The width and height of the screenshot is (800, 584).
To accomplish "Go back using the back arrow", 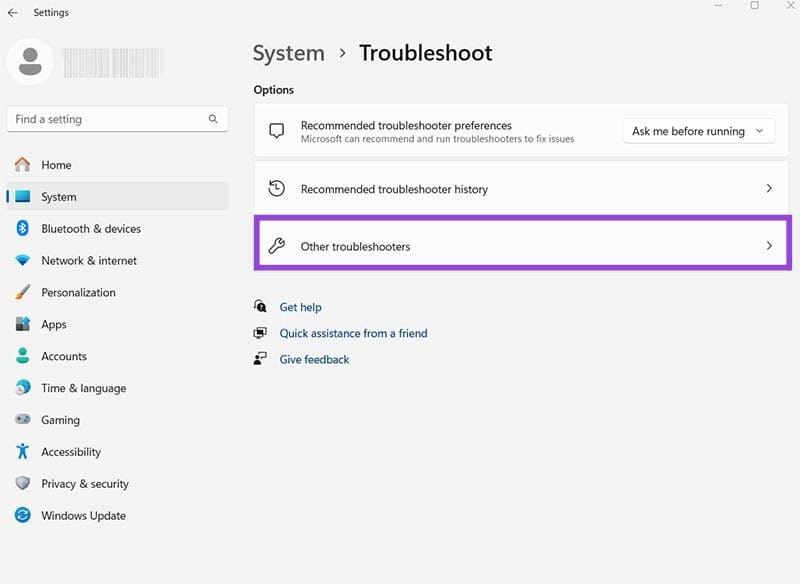I will coord(13,13).
